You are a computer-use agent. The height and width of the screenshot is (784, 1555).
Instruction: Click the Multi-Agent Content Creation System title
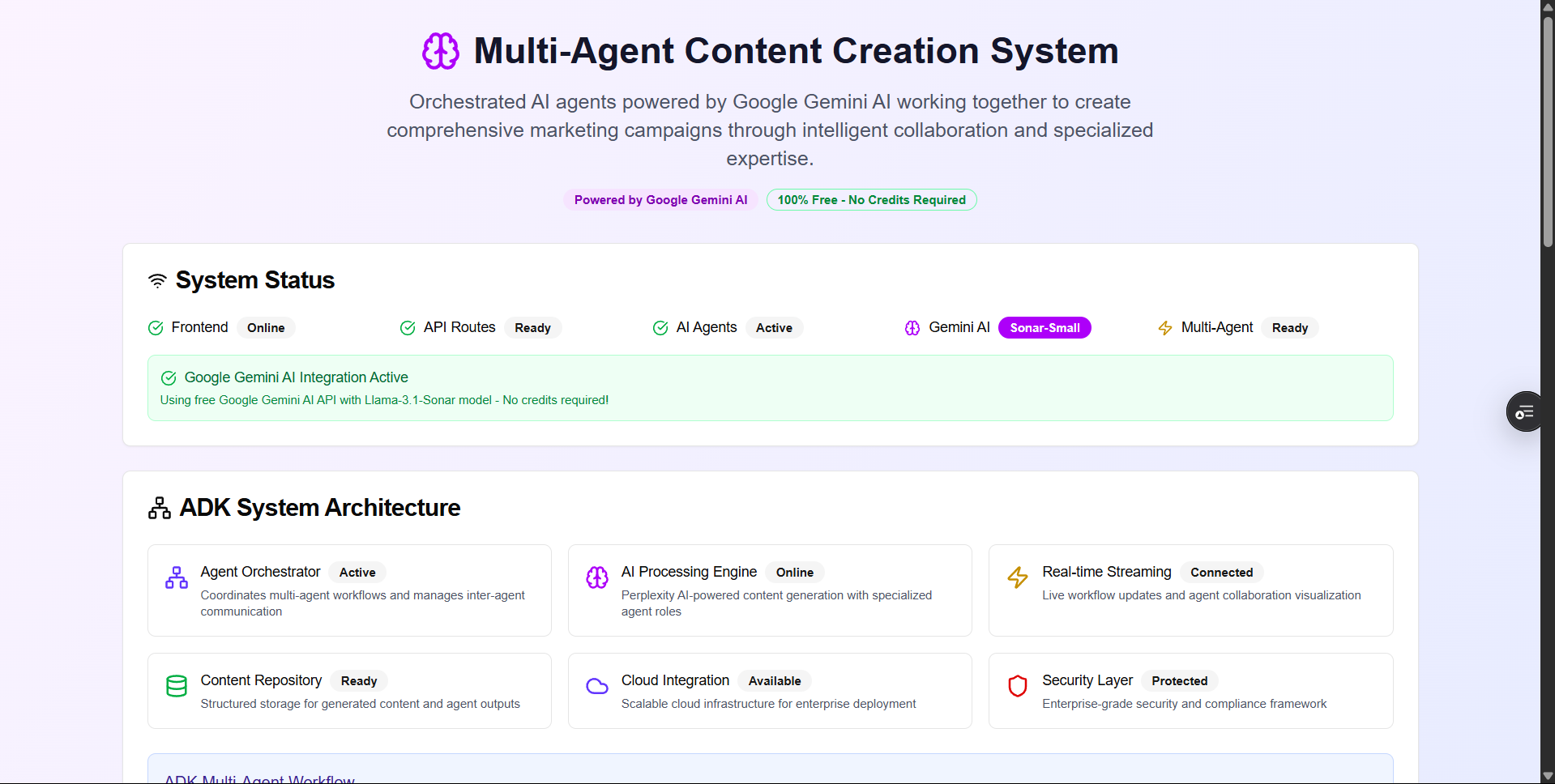coord(796,51)
